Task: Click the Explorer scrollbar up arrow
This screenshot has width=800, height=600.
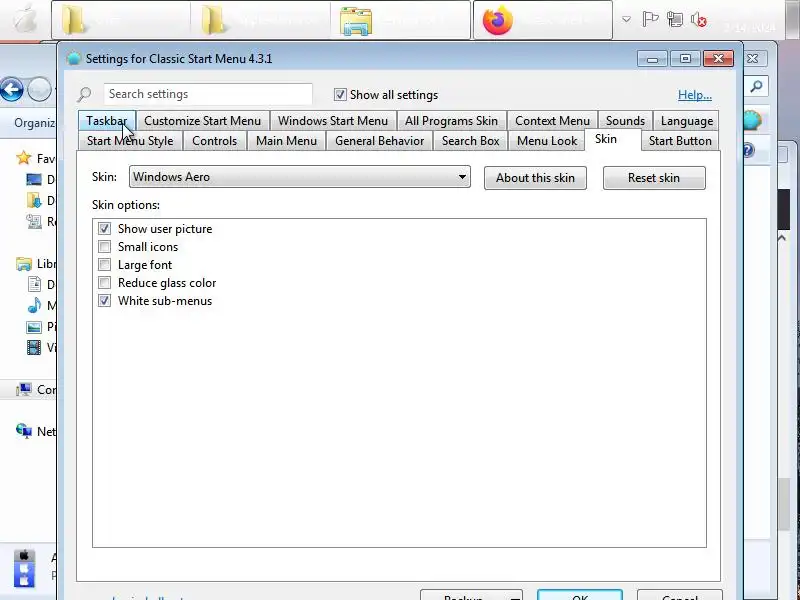Action: 782,238
